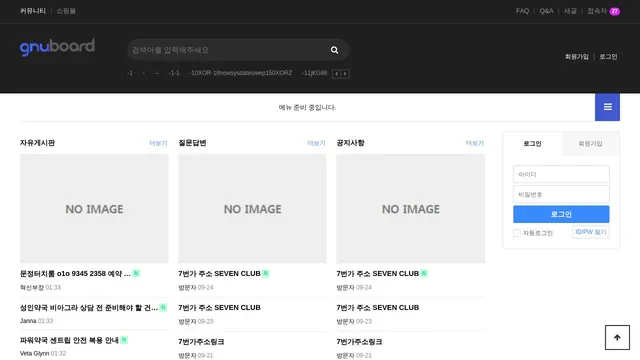Open the post 파워약국 센트립 안전 복용 안내
This screenshot has width=640, height=360.
tap(69, 340)
